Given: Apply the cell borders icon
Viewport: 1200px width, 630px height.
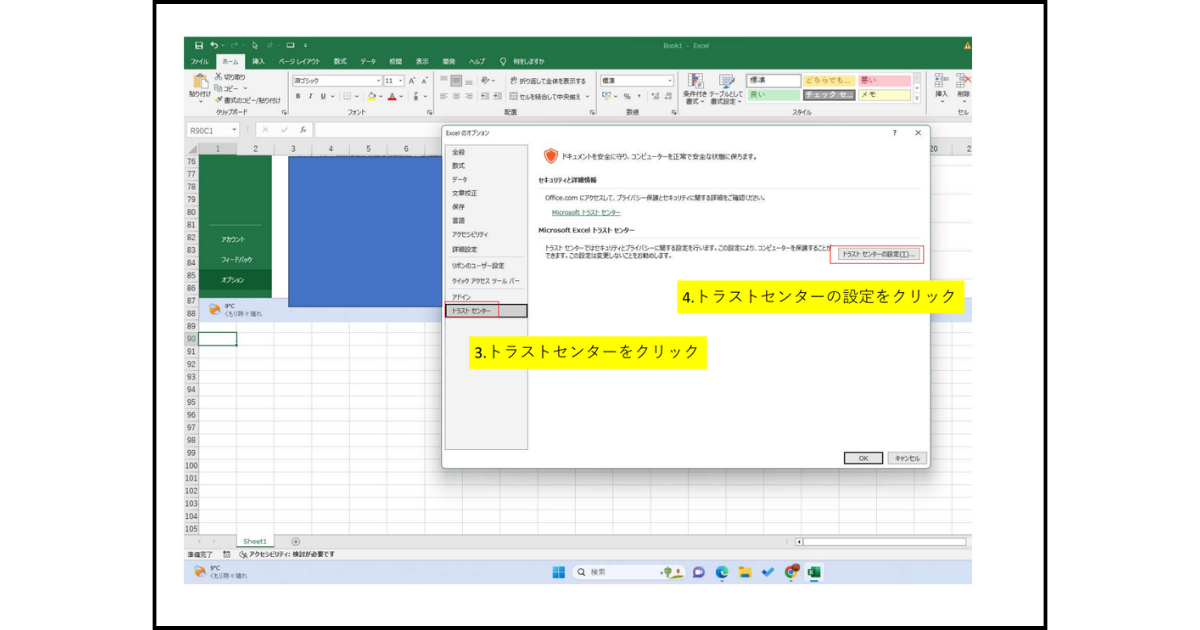Looking at the screenshot, I should [x=347, y=97].
